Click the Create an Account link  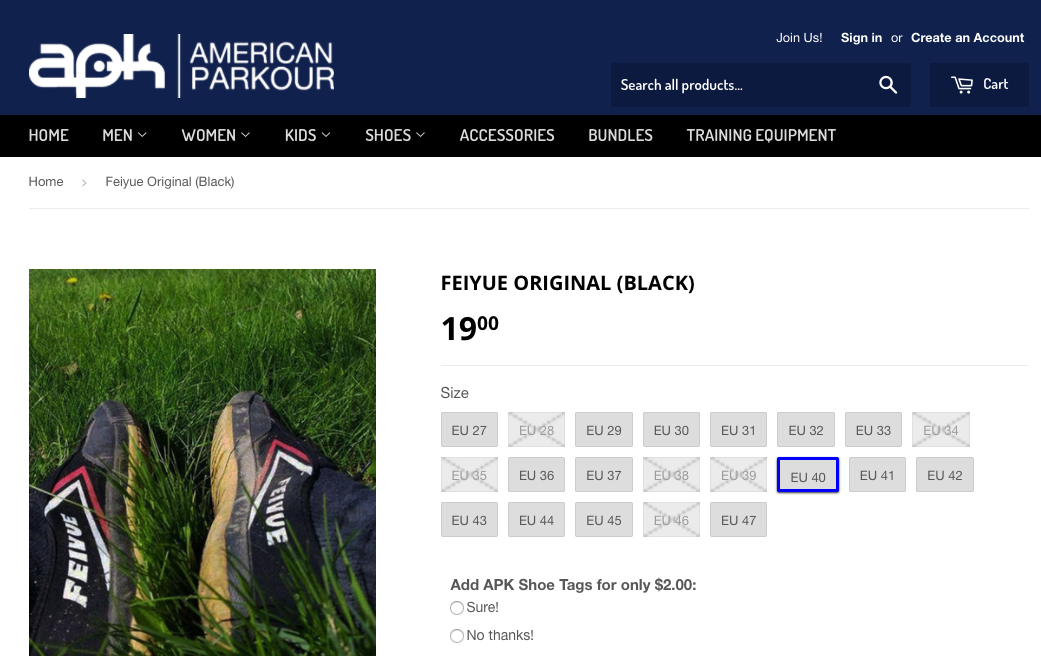967,38
